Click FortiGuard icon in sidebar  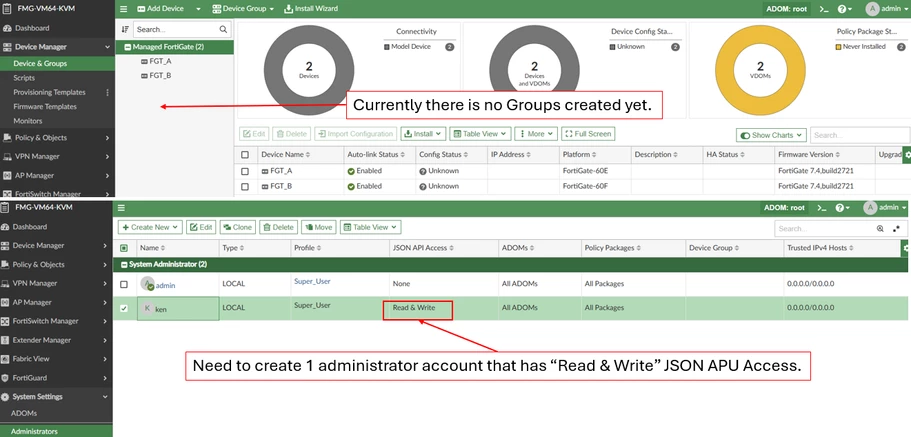coord(6,378)
